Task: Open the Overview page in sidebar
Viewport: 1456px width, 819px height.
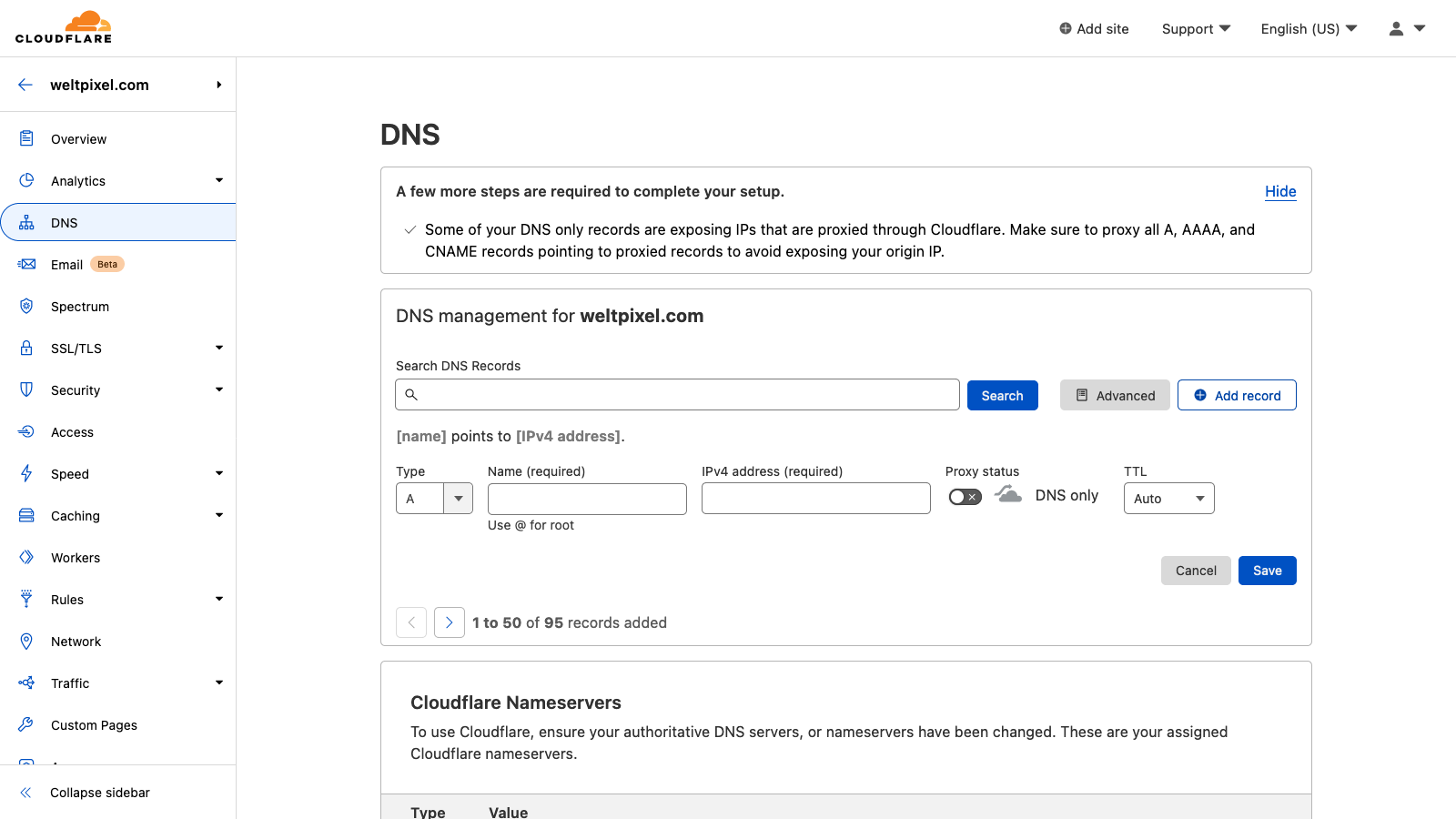Action: [x=79, y=139]
